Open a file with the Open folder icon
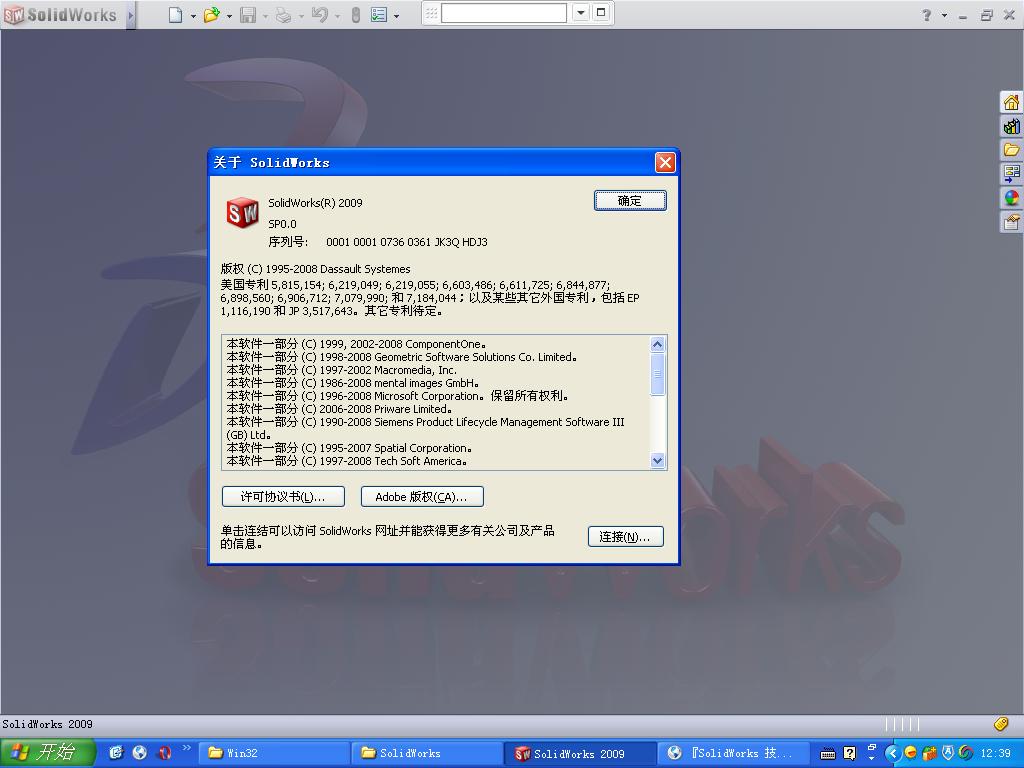Viewport: 1024px width, 768px height. coord(211,14)
